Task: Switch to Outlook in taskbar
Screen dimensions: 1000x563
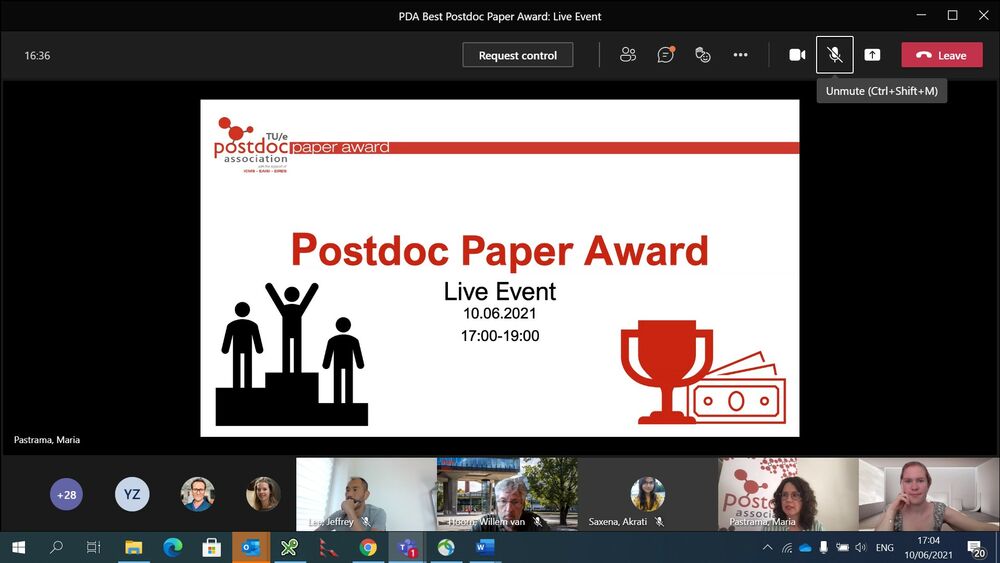Action: tap(251, 547)
